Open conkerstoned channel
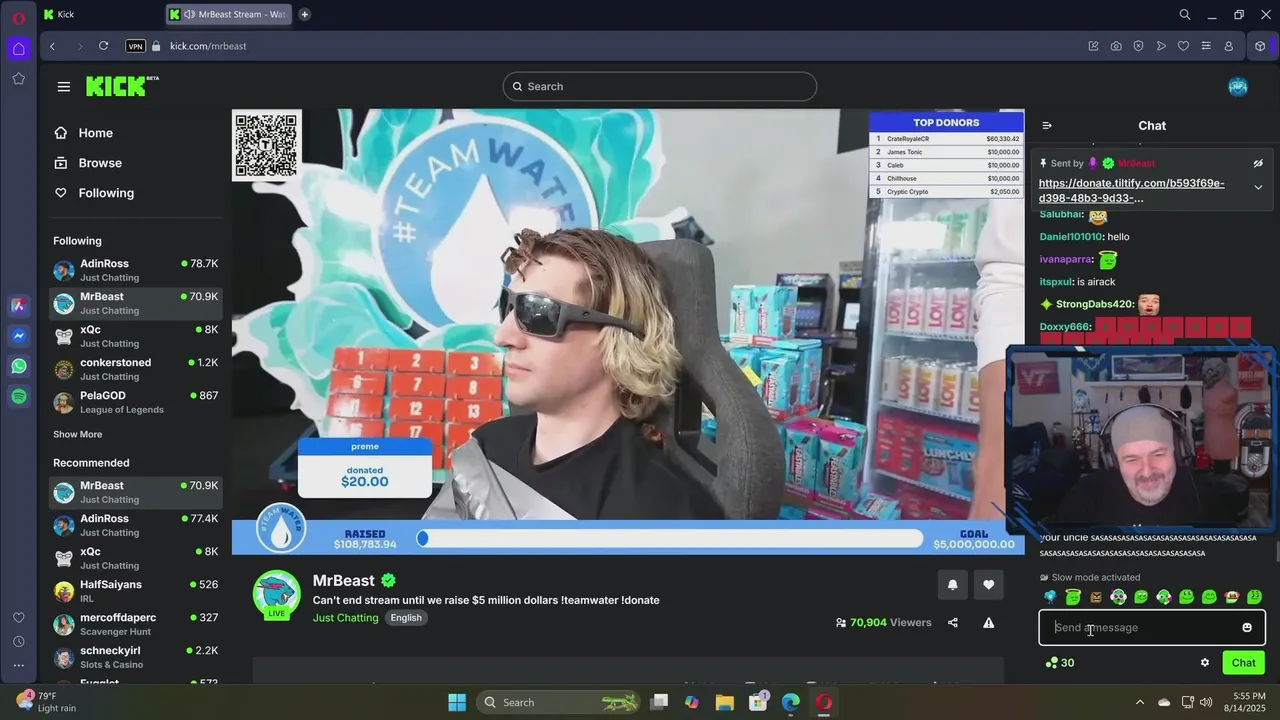The height and width of the screenshot is (720, 1280). pyautogui.click(x=135, y=369)
